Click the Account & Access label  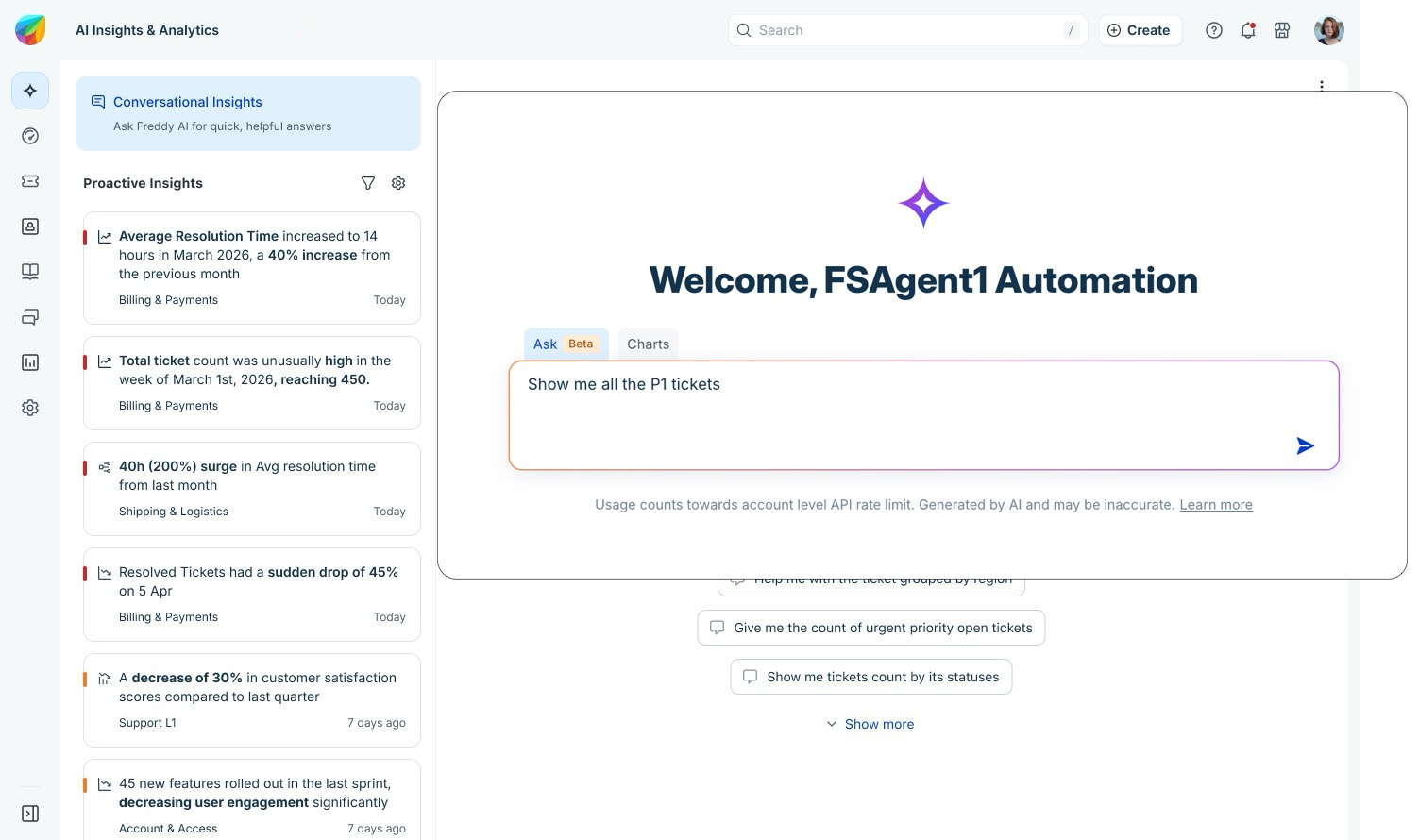click(168, 829)
